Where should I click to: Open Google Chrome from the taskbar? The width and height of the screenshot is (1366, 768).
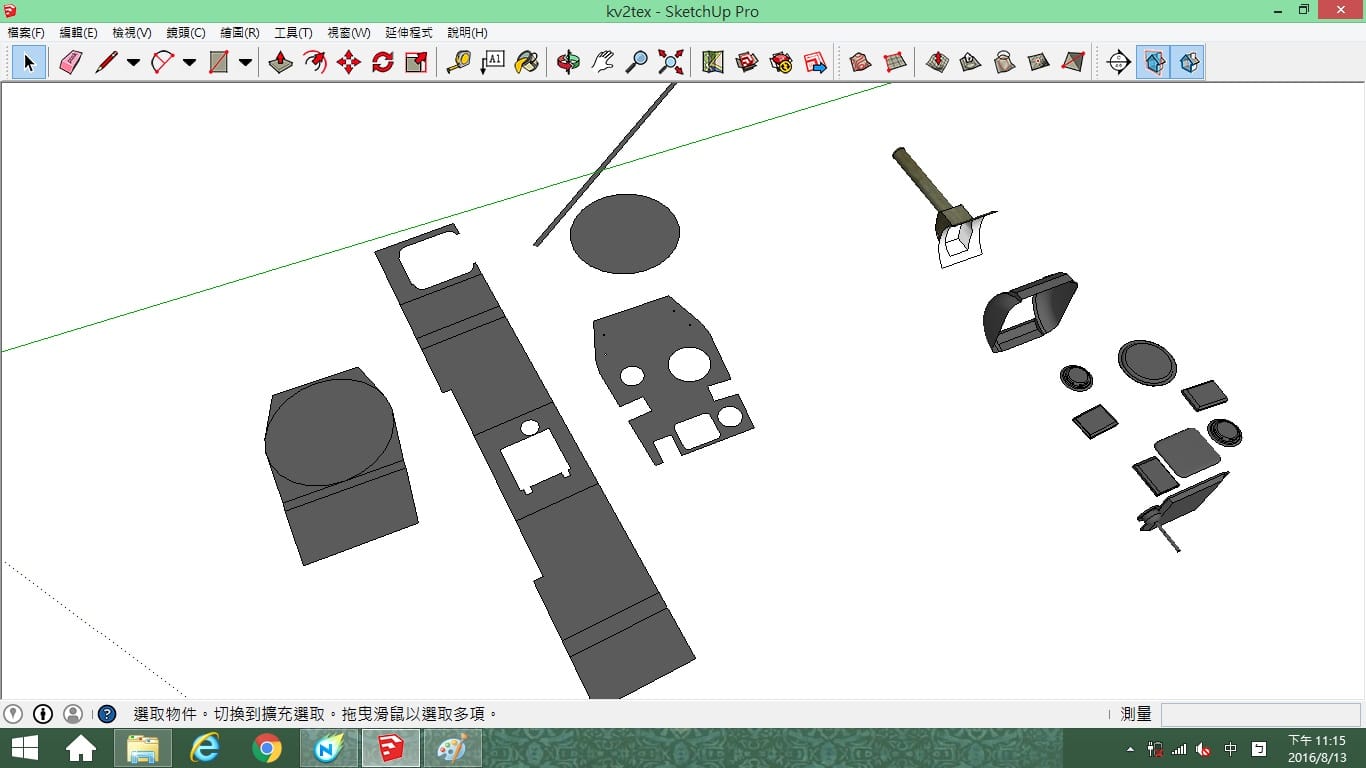tap(267, 748)
